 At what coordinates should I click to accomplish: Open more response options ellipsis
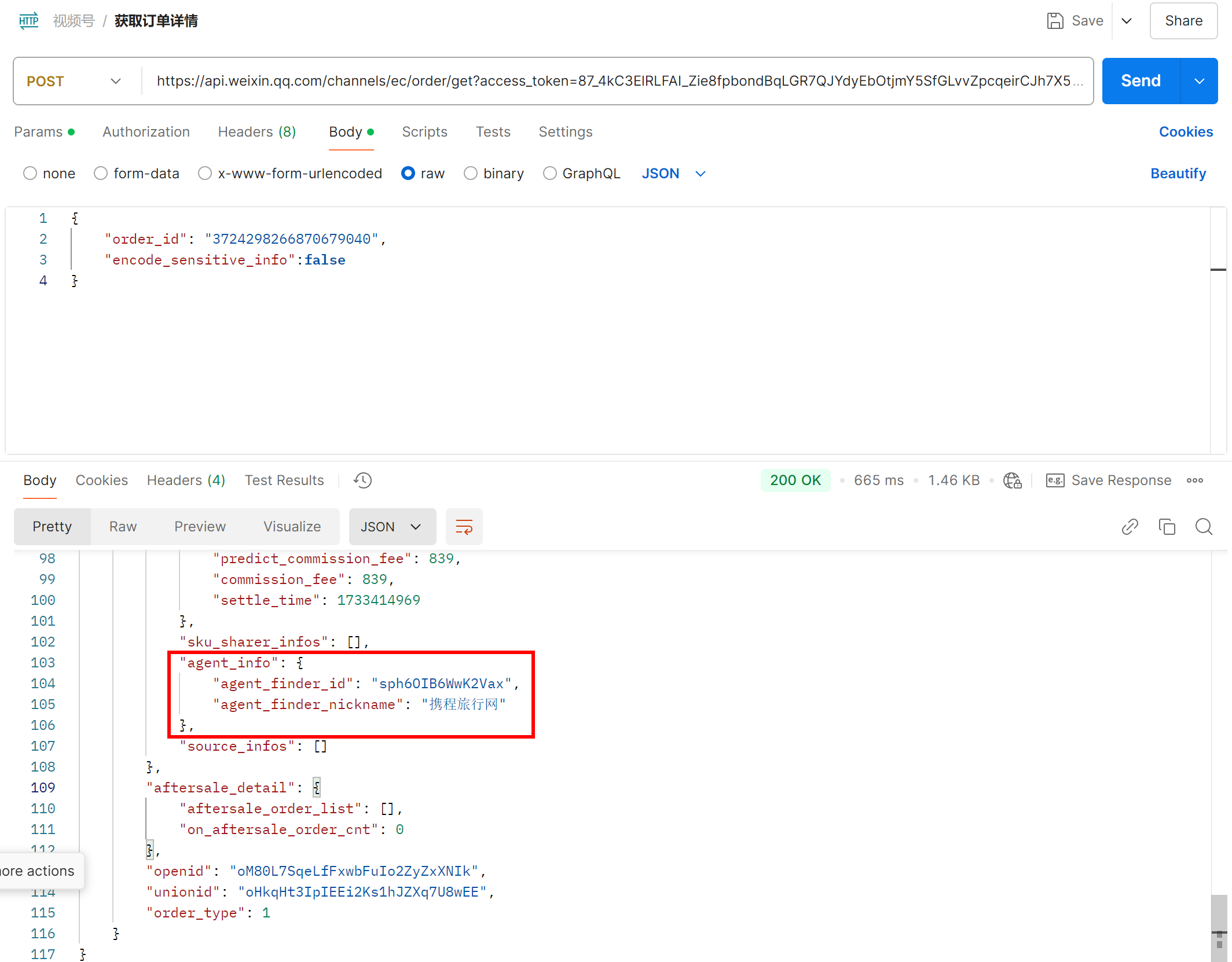[1194, 480]
